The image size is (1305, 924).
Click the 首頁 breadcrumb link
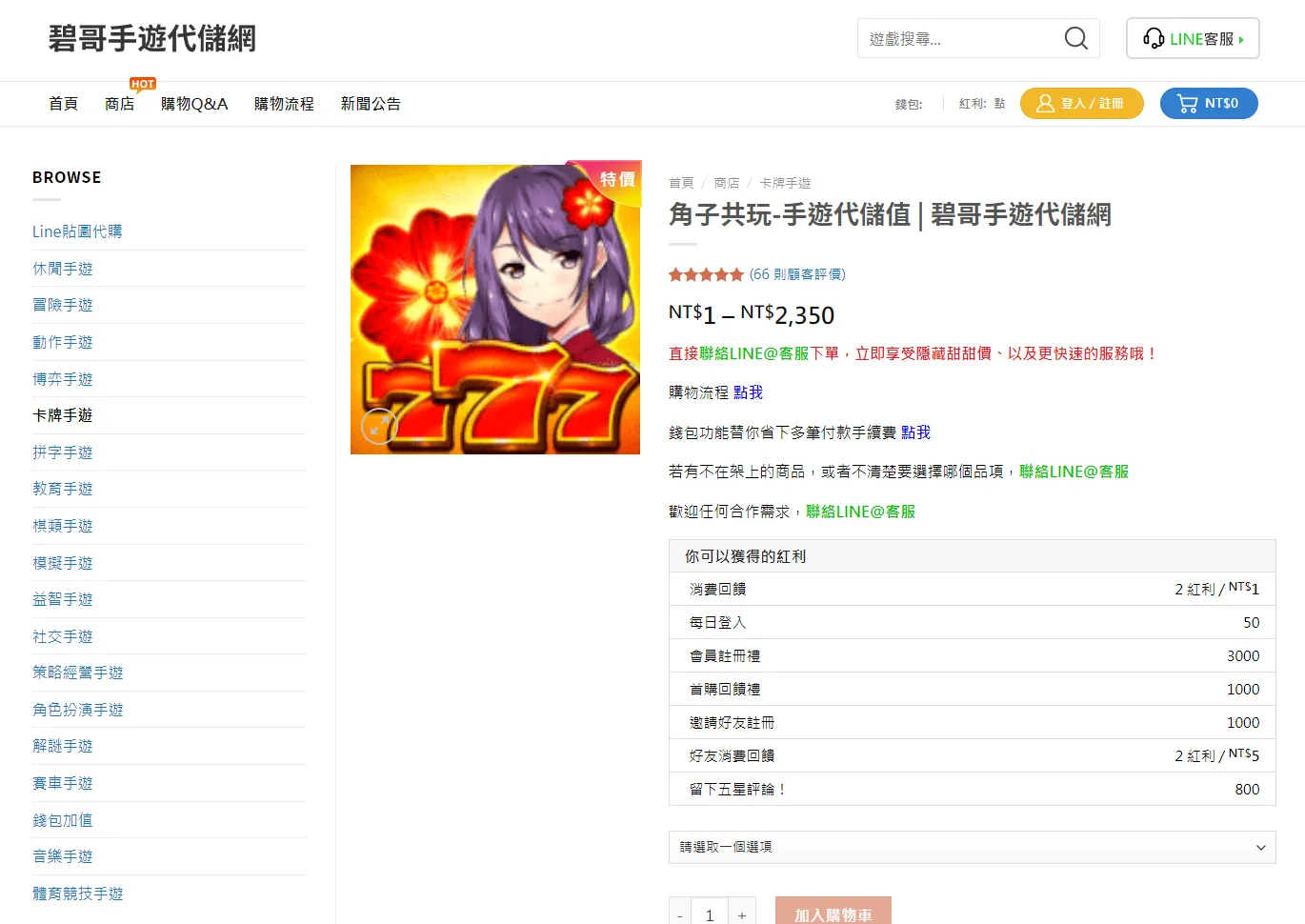click(x=681, y=183)
